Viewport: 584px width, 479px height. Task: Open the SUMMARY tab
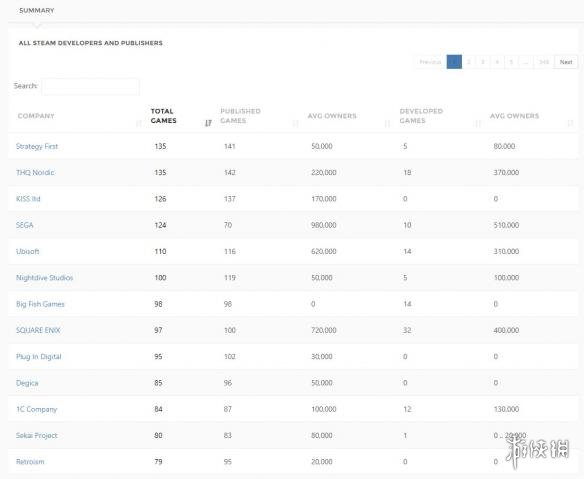point(36,10)
